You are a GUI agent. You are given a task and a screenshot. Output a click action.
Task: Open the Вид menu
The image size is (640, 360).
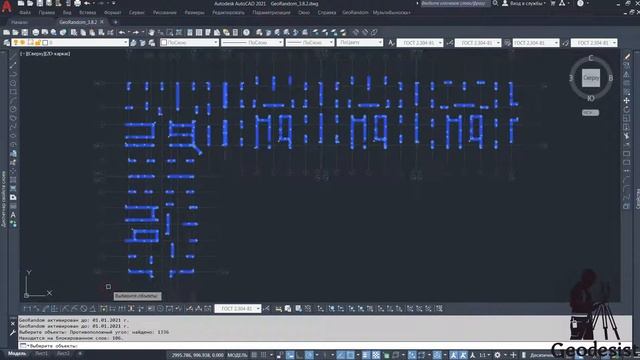coord(67,13)
